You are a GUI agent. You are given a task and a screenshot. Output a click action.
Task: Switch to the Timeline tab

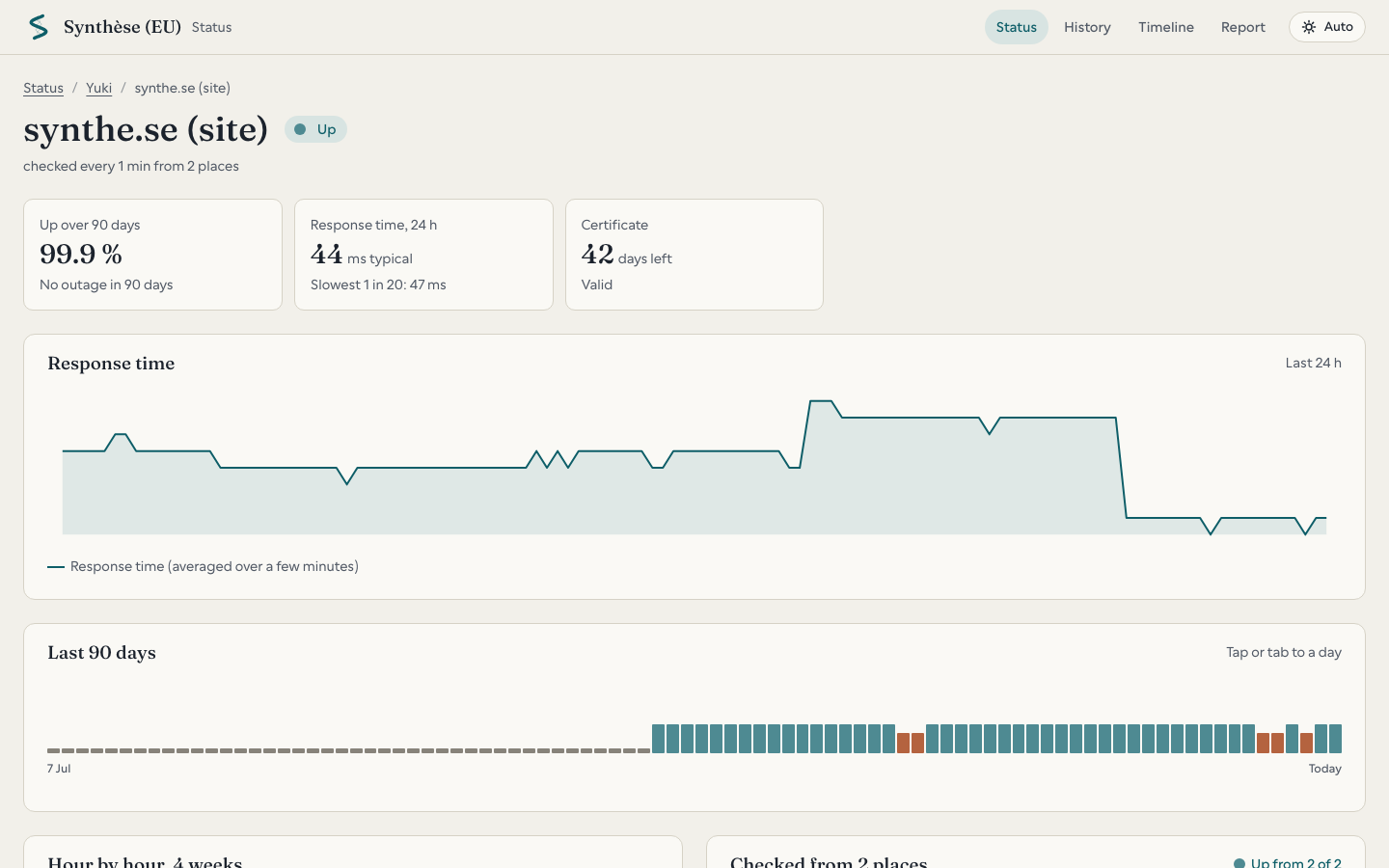(x=1165, y=27)
